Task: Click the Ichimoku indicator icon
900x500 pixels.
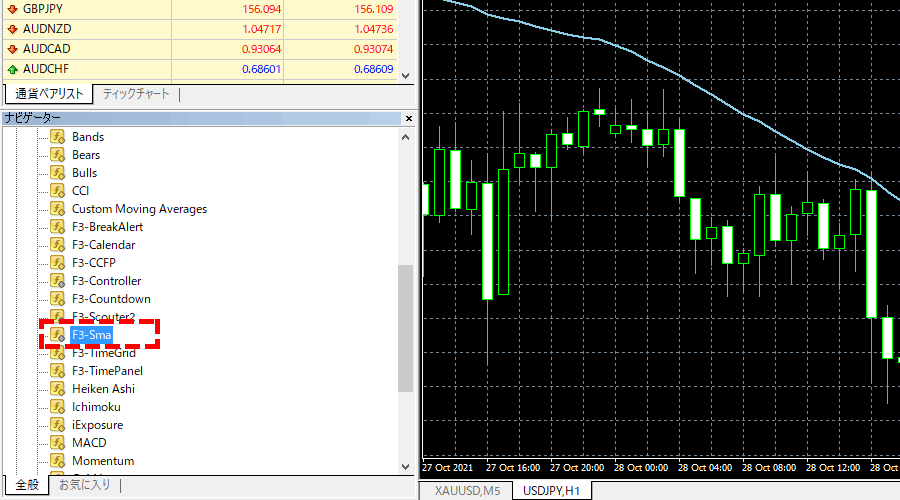Action: click(x=58, y=407)
